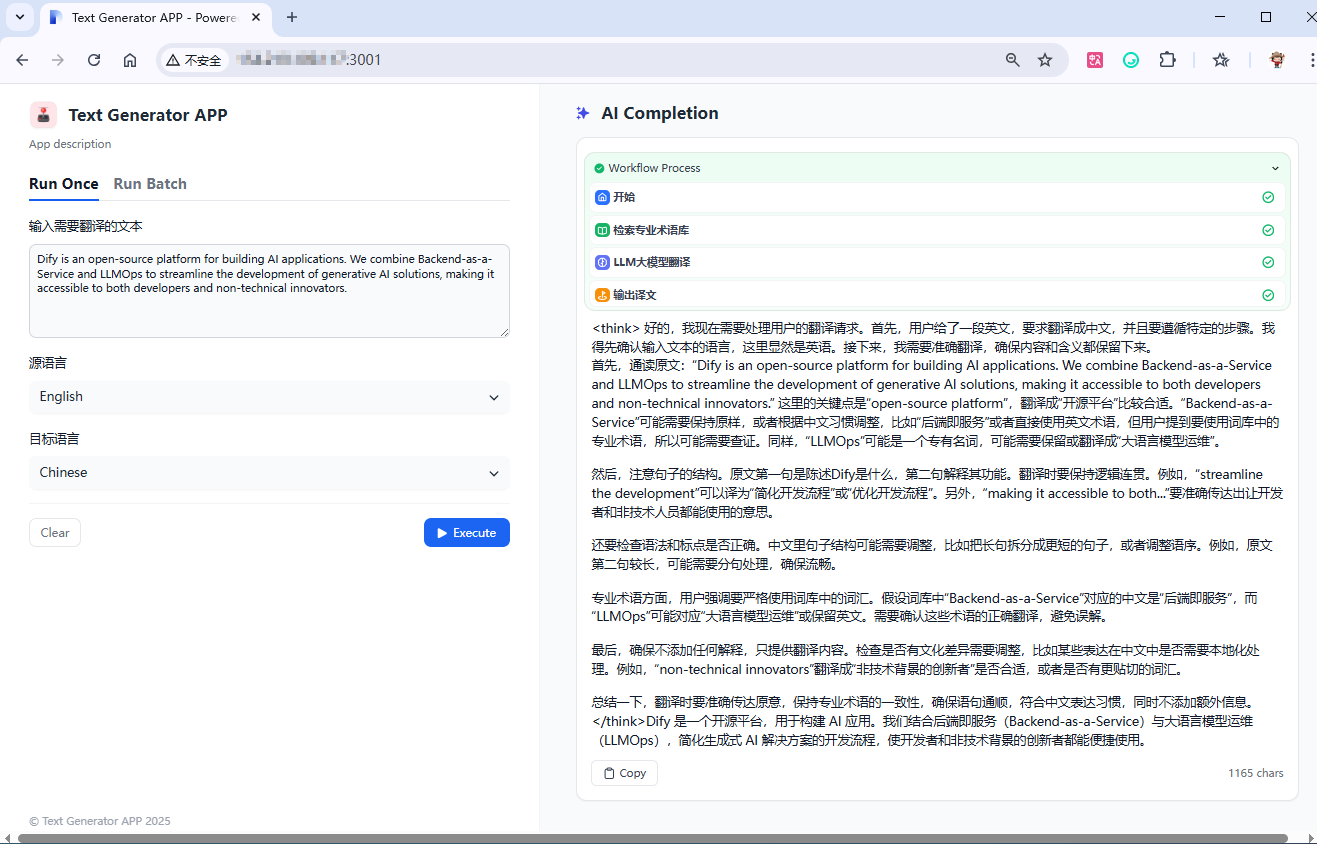Open the 目标语言 Chinese dropdown
Viewport: 1317px width, 844px height.
(269, 473)
